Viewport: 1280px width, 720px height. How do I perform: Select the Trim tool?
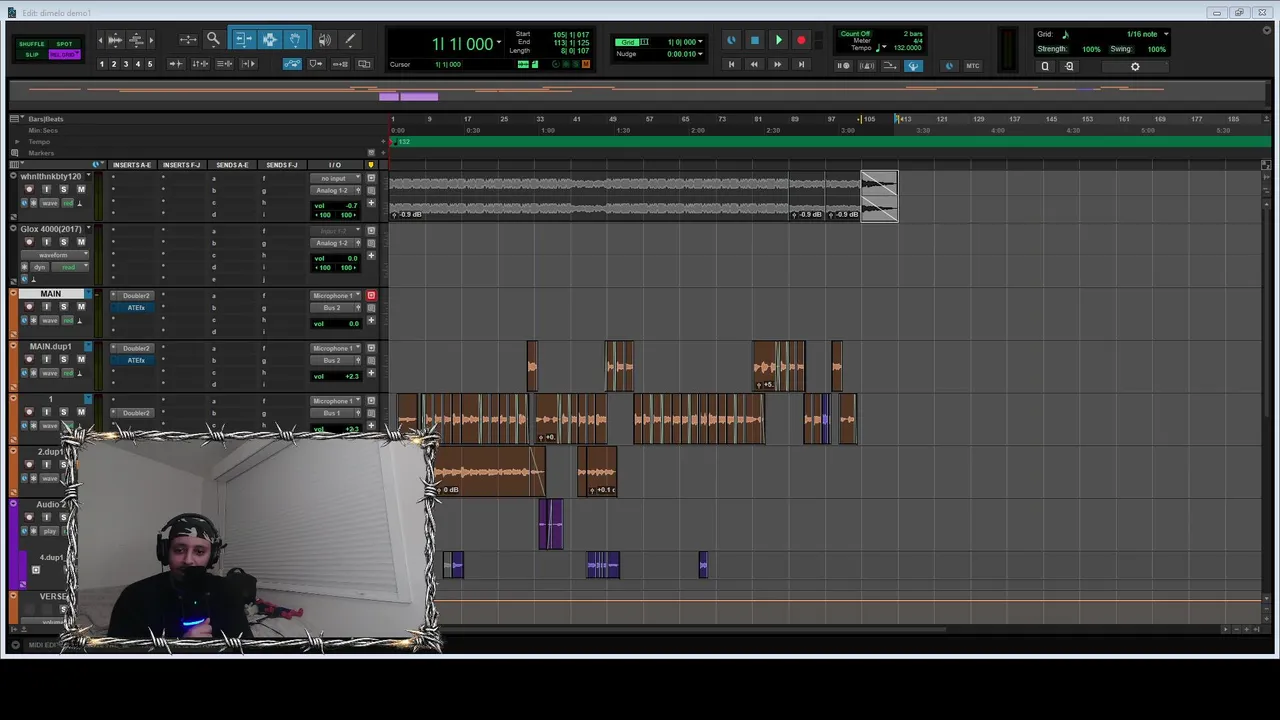click(243, 40)
